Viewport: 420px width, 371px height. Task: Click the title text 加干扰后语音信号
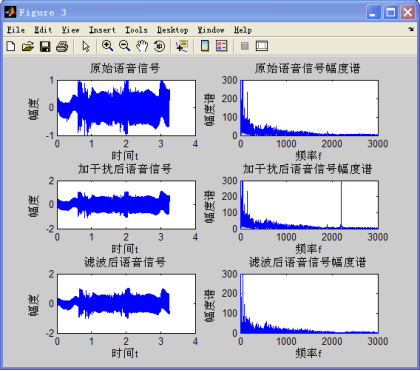[125, 169]
